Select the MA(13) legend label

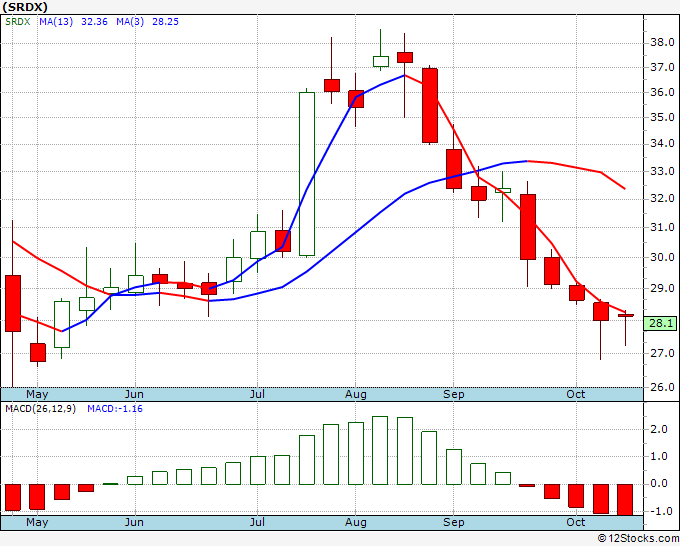(56, 22)
